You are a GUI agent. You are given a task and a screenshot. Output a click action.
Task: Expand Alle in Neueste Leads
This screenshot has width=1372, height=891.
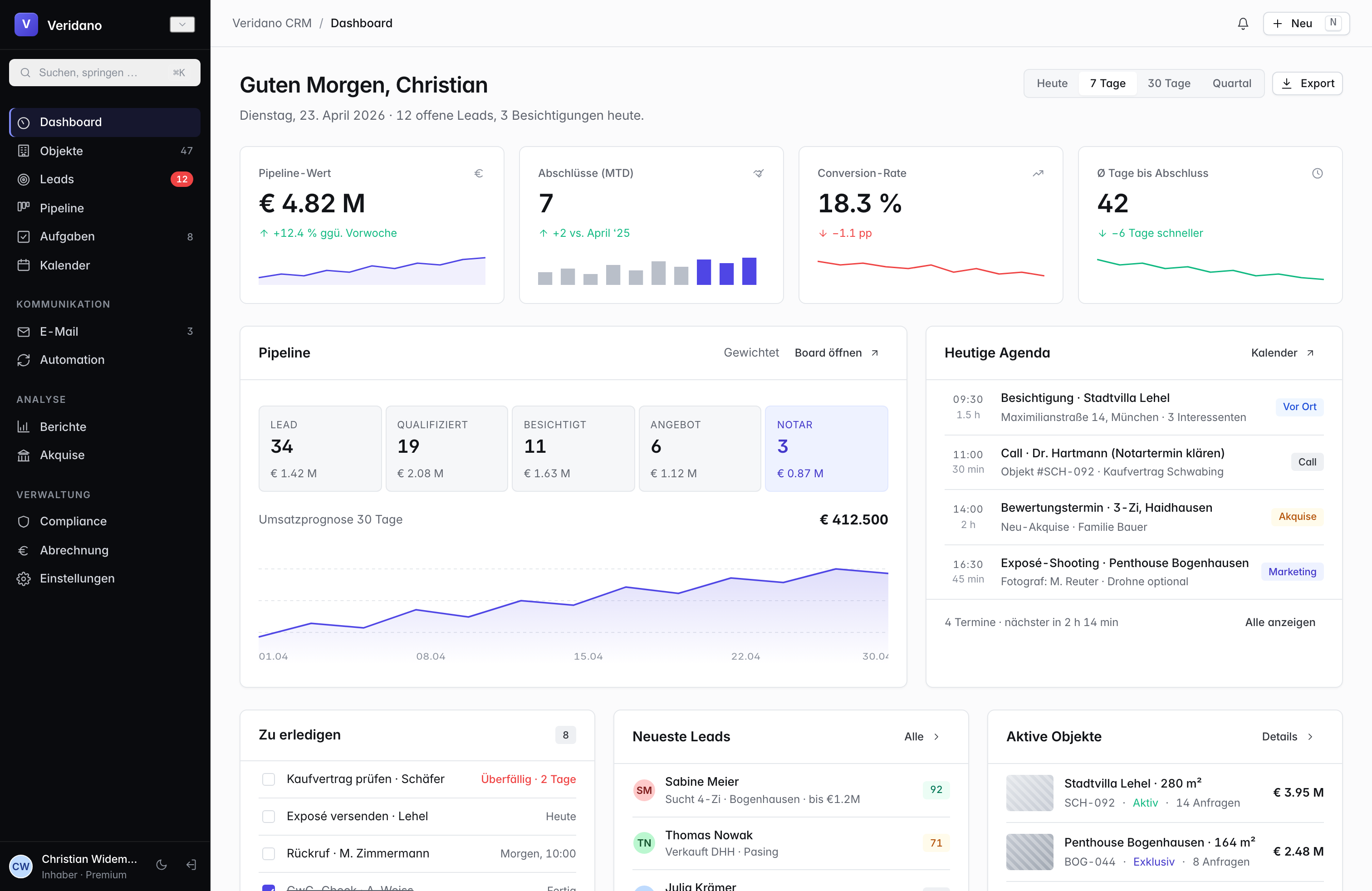coord(922,737)
